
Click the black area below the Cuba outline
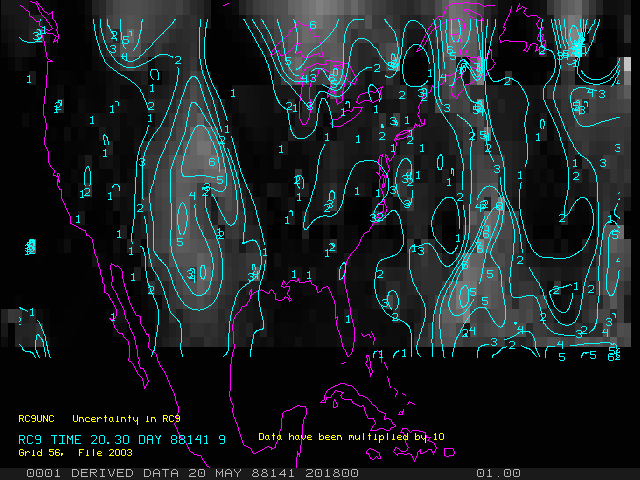click(x=350, y=420)
